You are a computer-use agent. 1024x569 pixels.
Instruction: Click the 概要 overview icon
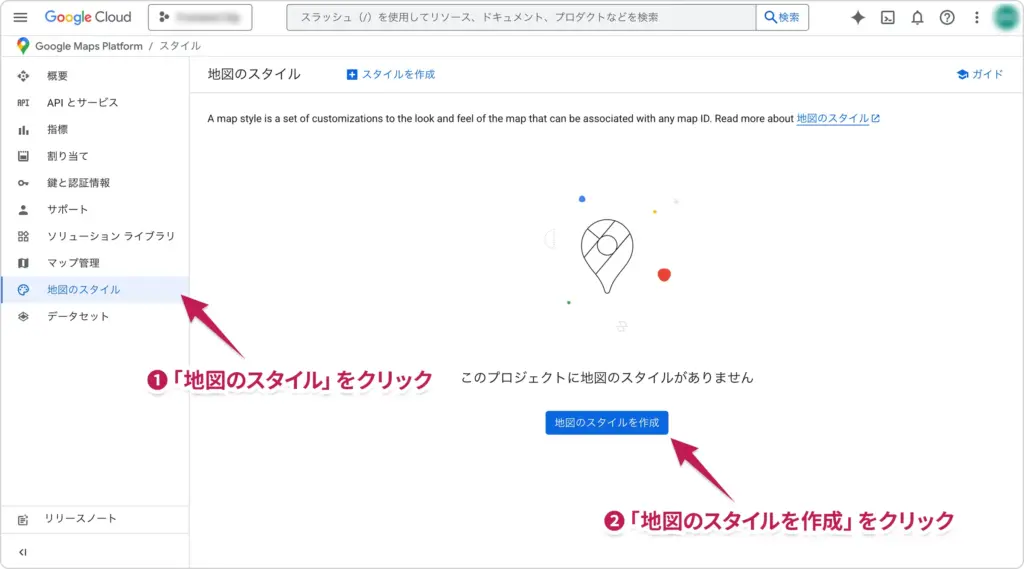(x=24, y=76)
